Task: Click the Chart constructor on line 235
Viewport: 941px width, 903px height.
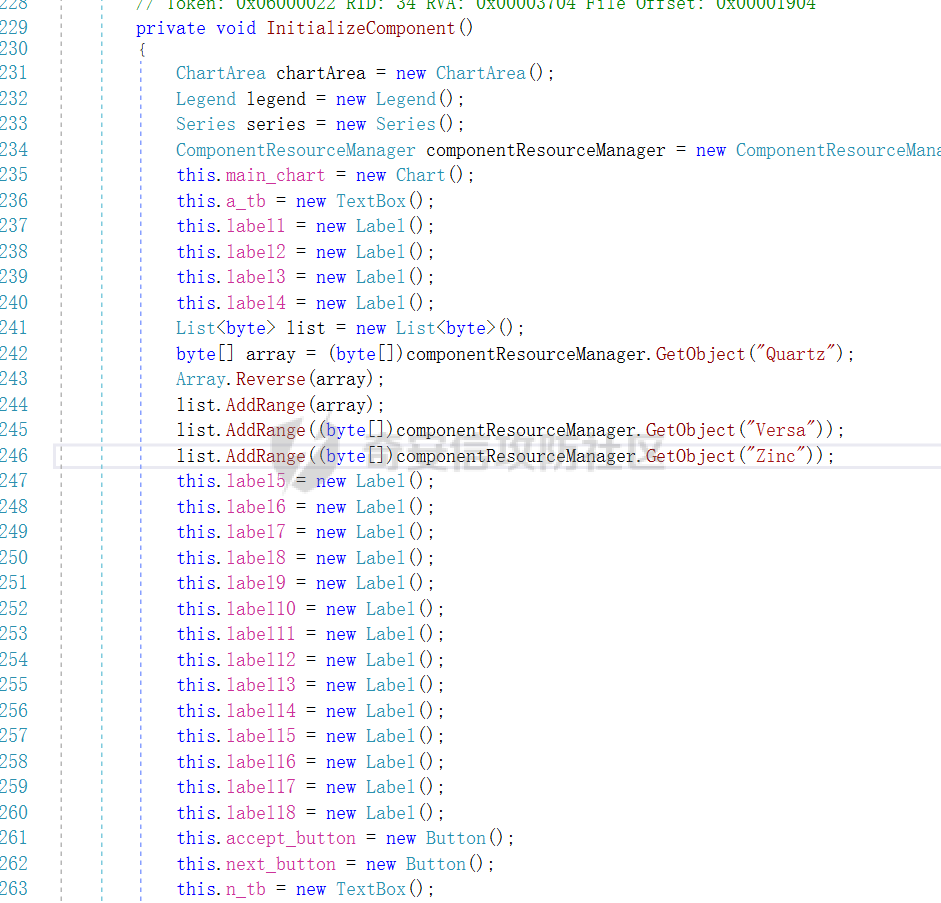Action: [x=420, y=175]
